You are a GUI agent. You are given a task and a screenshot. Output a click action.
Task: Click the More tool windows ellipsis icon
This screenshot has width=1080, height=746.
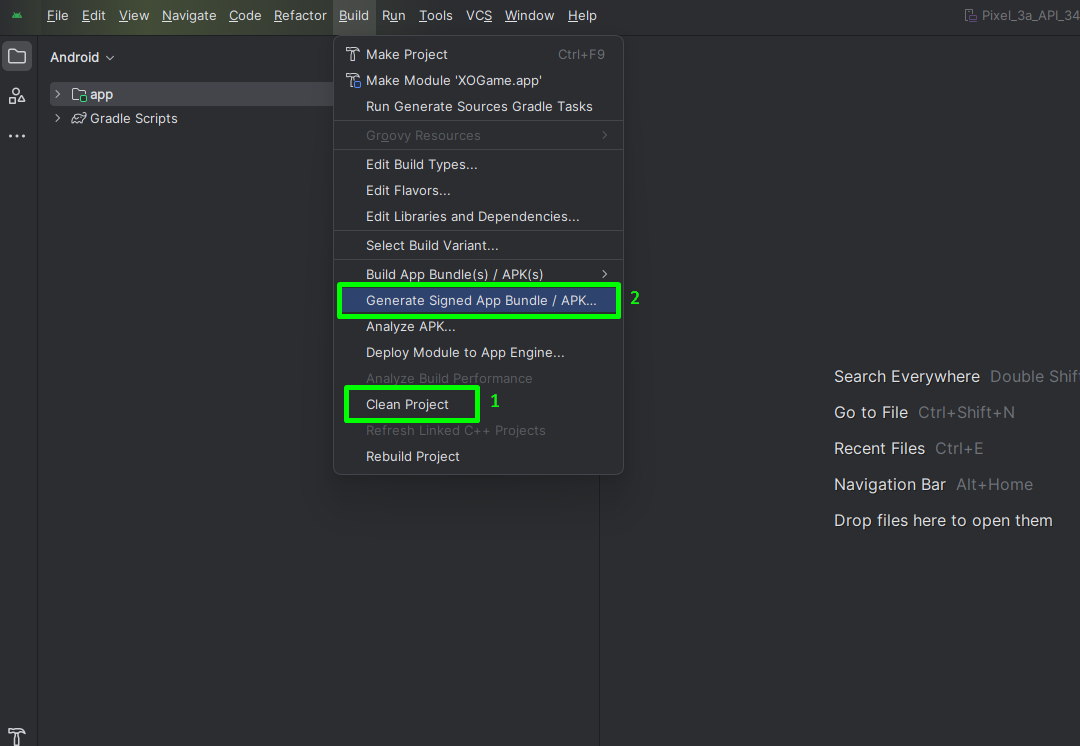(17, 136)
